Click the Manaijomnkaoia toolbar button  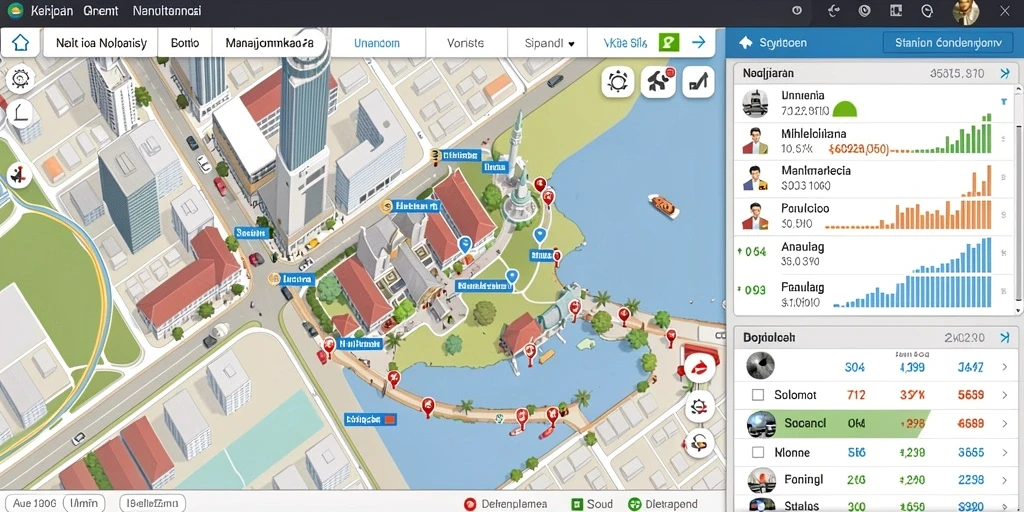pyautogui.click(x=265, y=44)
